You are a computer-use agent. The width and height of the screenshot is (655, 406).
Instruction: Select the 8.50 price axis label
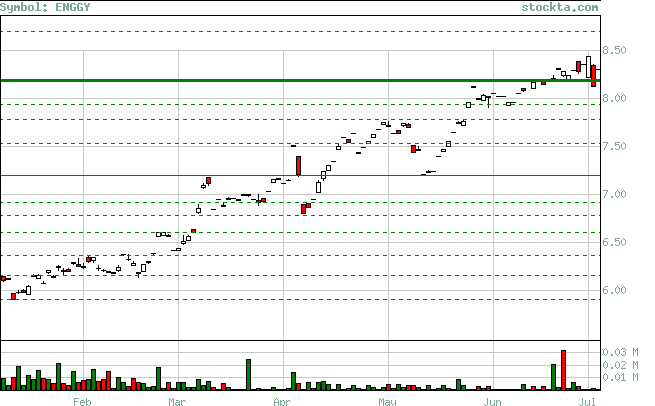click(614, 50)
